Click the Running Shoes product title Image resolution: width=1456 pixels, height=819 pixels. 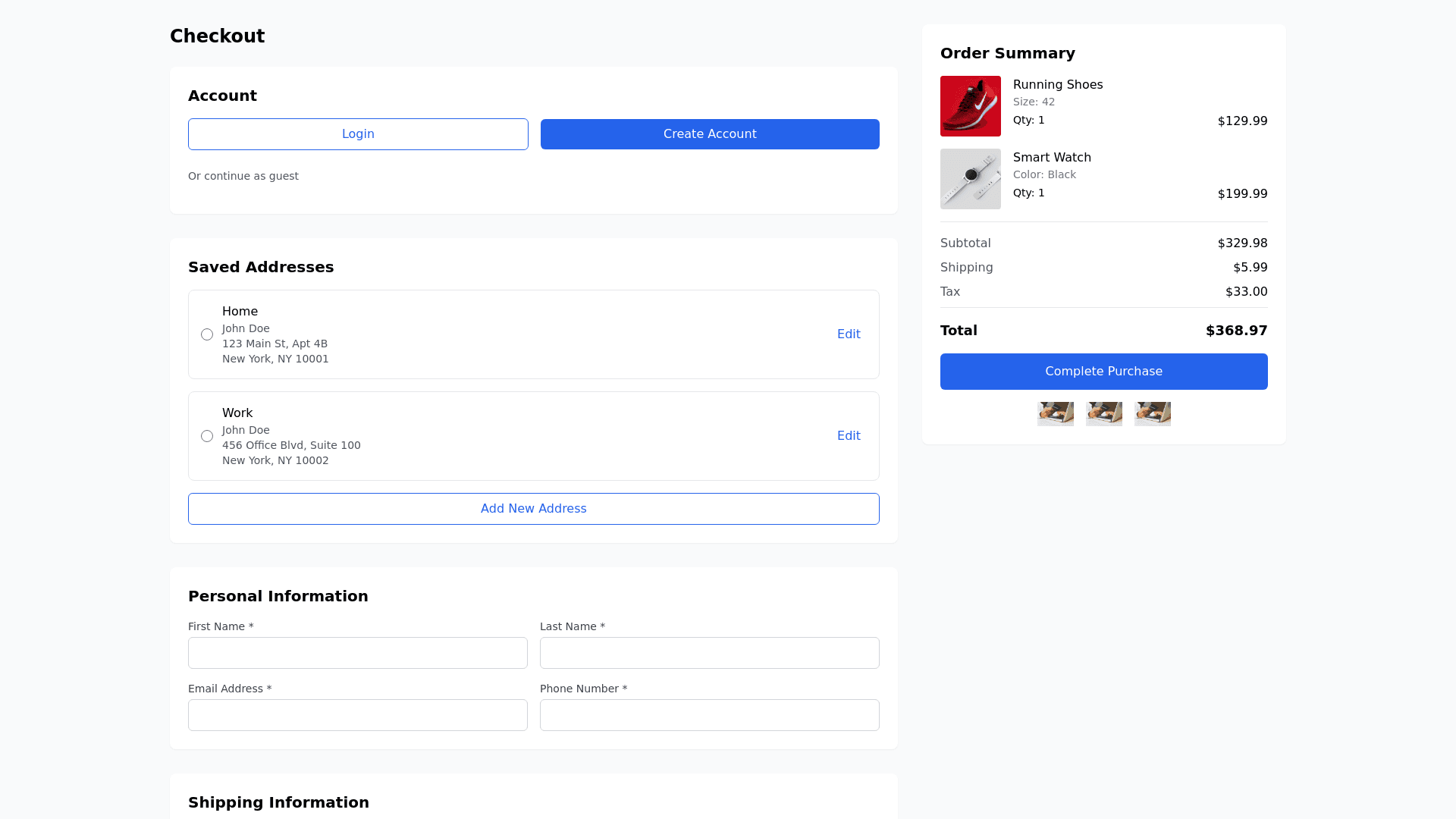(1057, 85)
